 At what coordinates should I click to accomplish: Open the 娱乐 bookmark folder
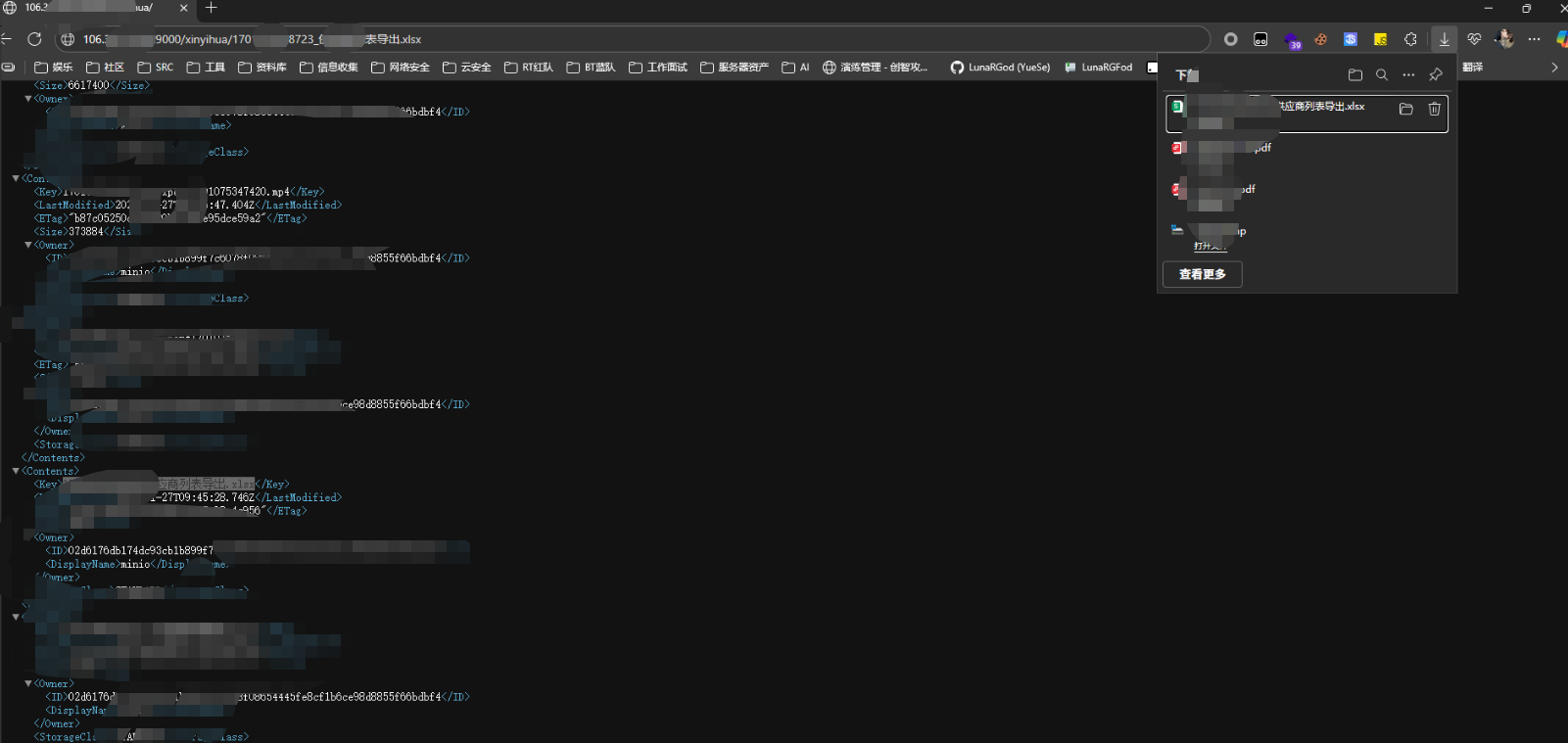[54, 68]
